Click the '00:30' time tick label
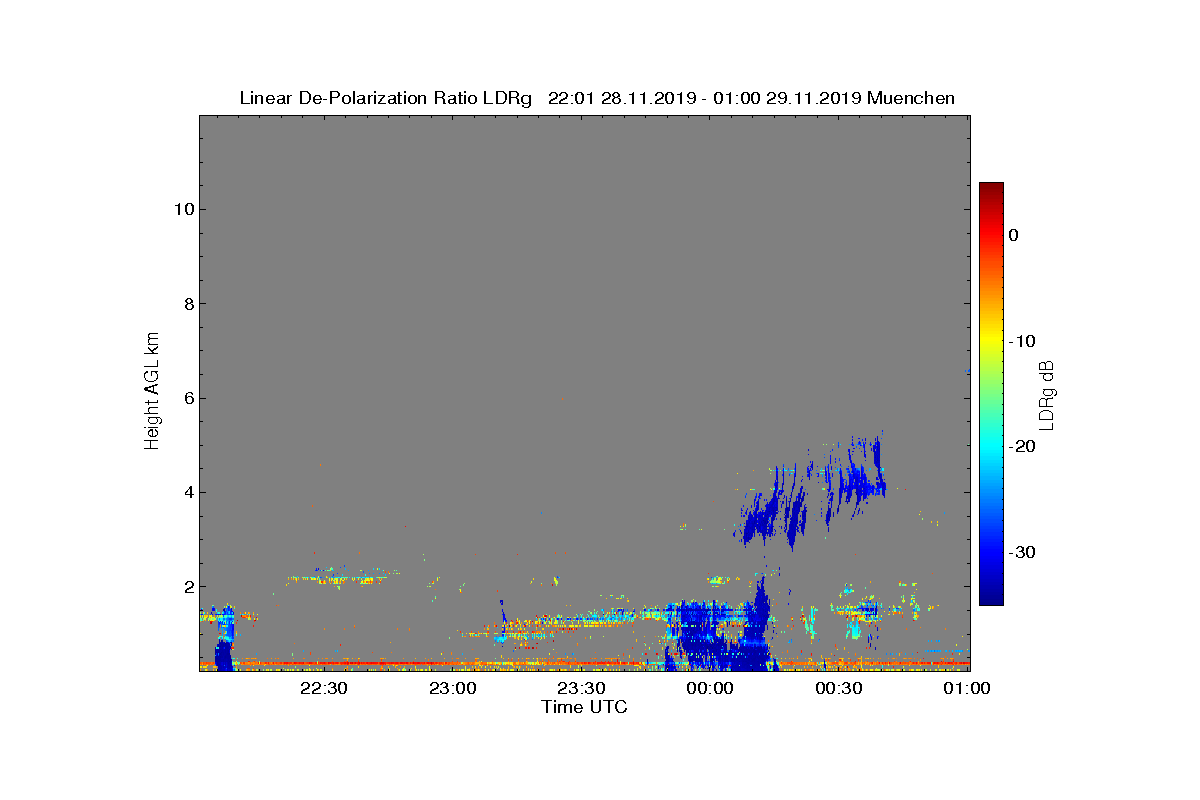The height and width of the screenshot is (800, 1200). (x=840, y=688)
